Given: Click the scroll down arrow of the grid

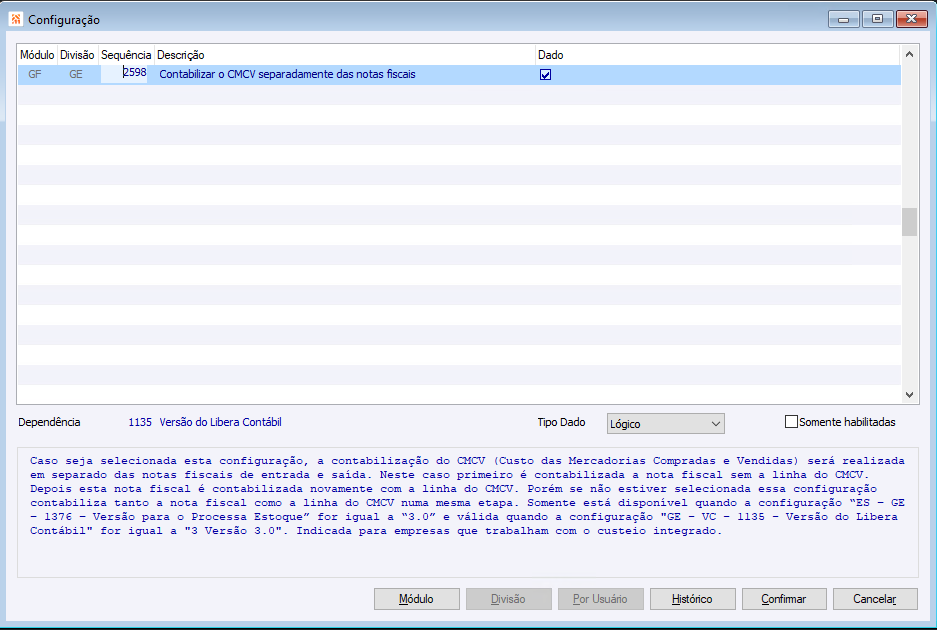Looking at the screenshot, I should tap(909, 394).
